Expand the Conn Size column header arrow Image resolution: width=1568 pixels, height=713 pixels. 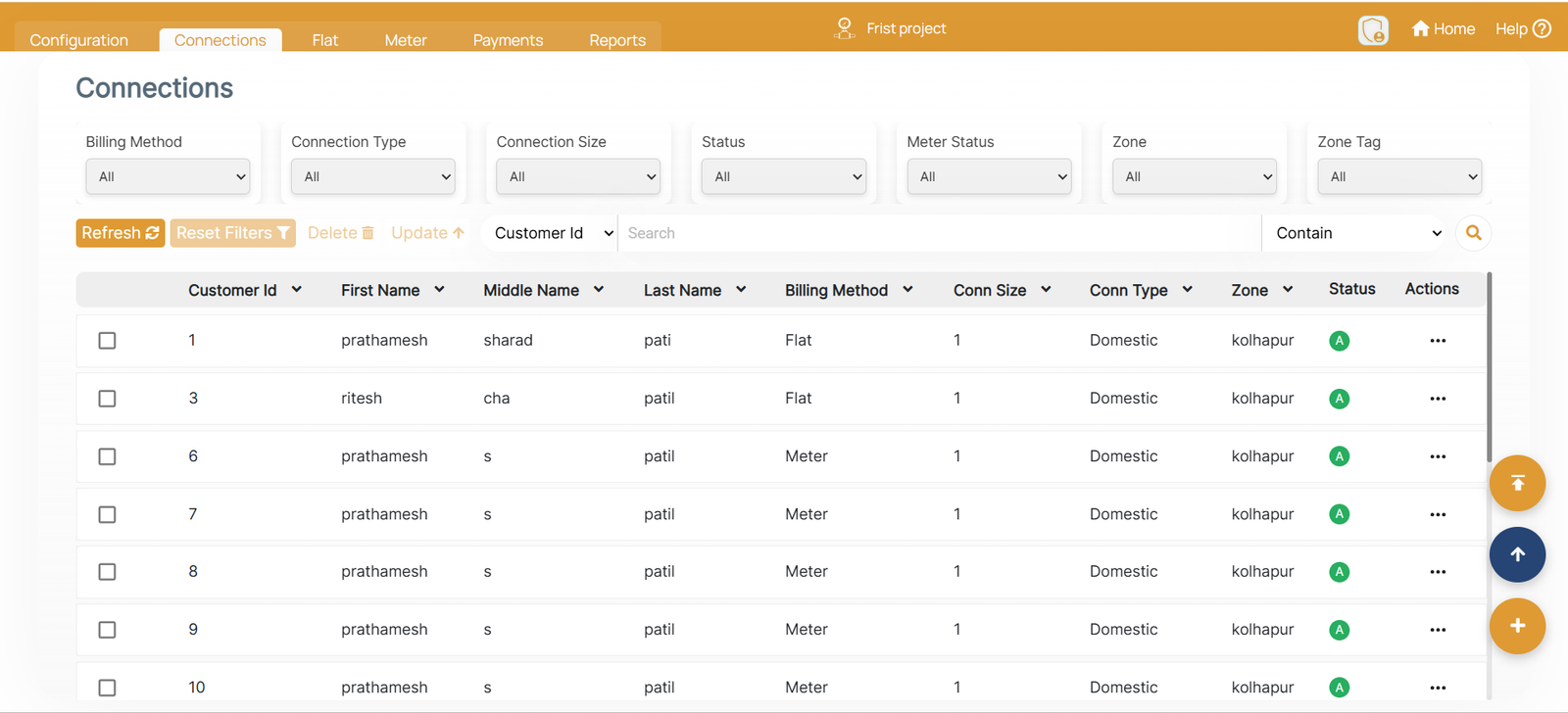coord(1046,289)
